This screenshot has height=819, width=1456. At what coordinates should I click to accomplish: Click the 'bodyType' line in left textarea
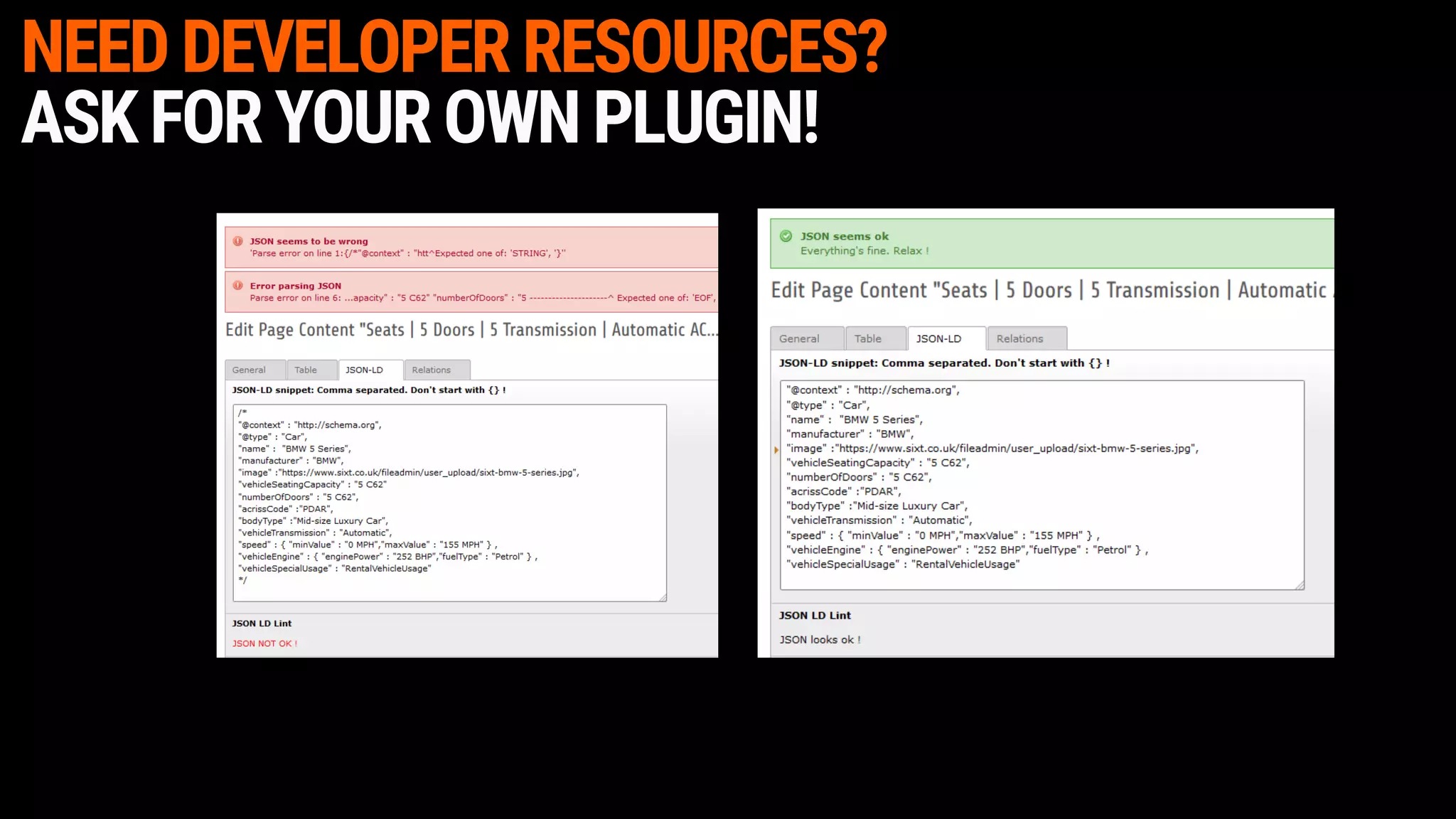coord(314,521)
